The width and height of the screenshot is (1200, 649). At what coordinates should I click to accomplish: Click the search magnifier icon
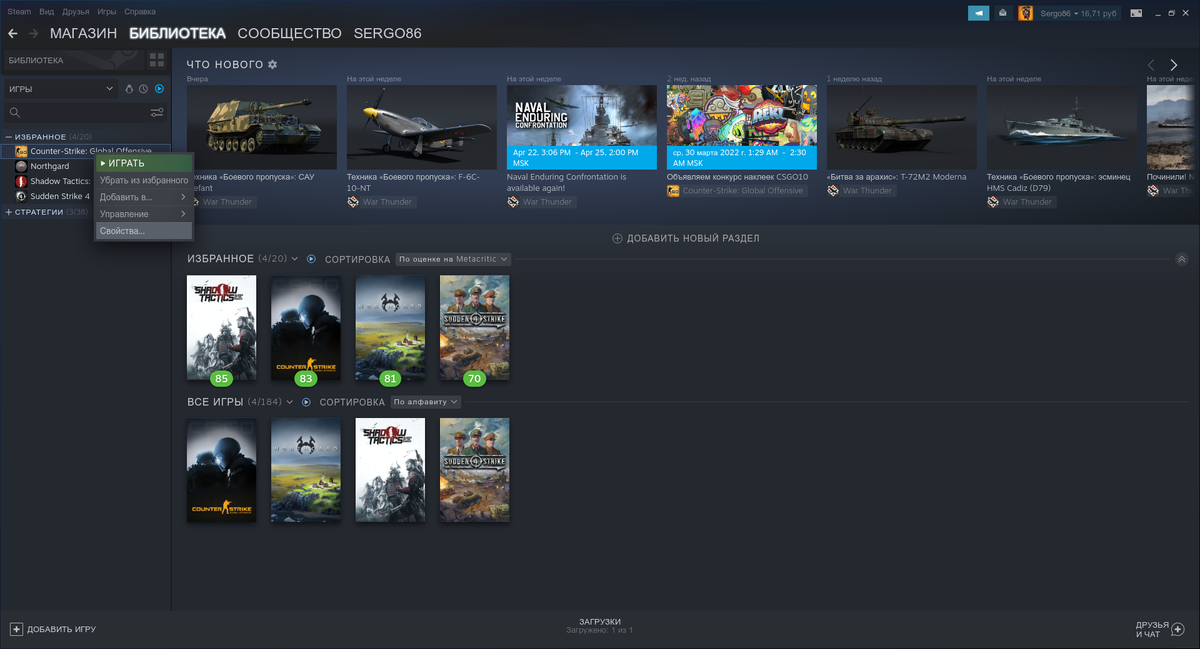15,113
